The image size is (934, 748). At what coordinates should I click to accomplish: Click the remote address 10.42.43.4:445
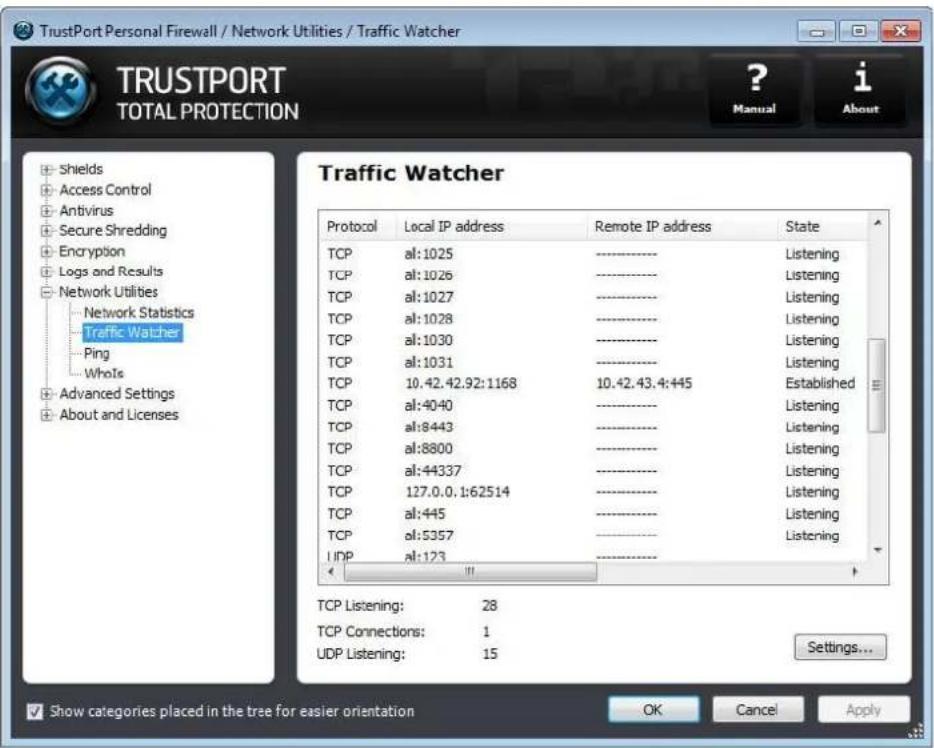point(644,384)
